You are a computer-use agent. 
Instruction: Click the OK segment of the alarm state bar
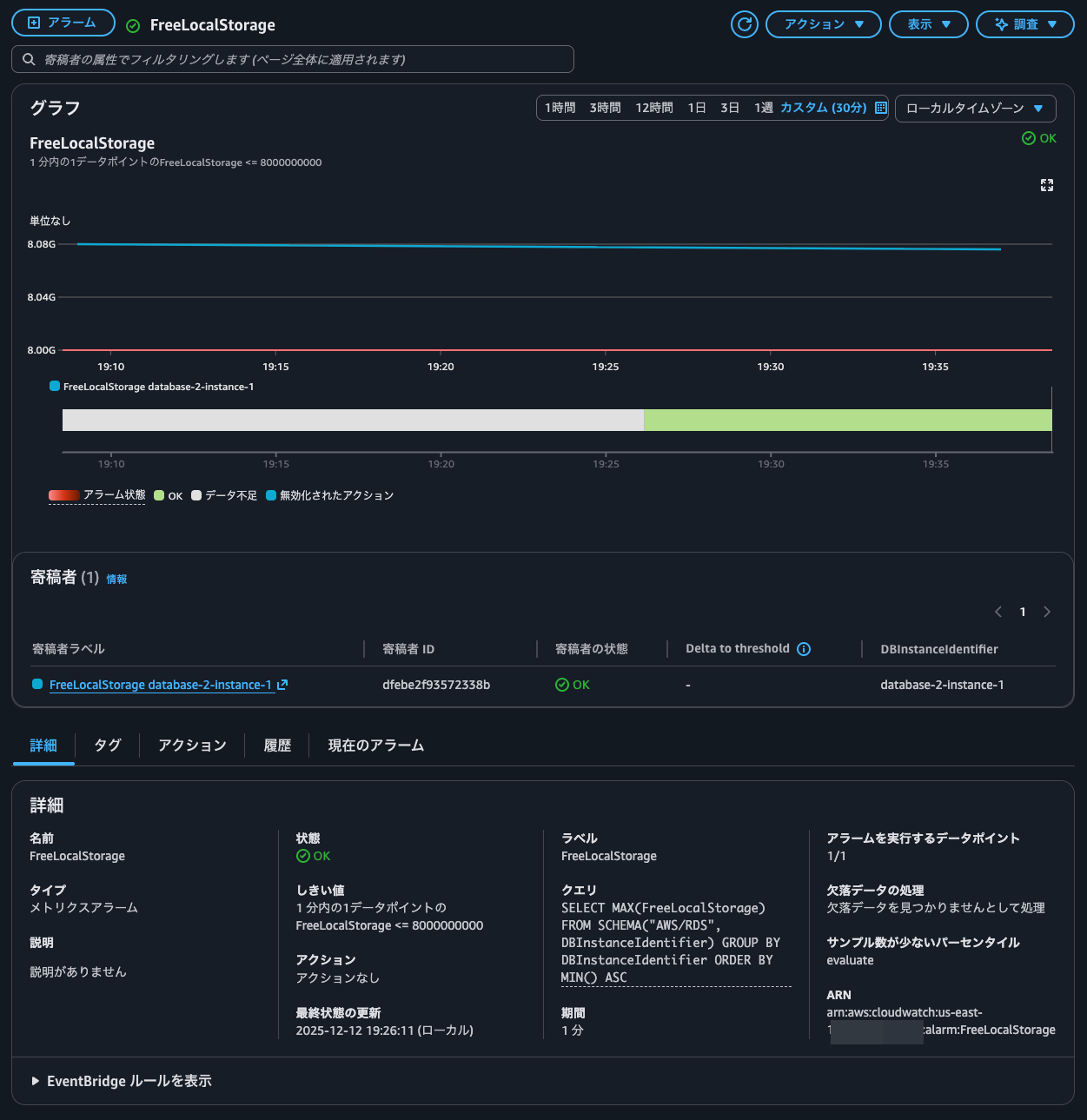coord(847,420)
